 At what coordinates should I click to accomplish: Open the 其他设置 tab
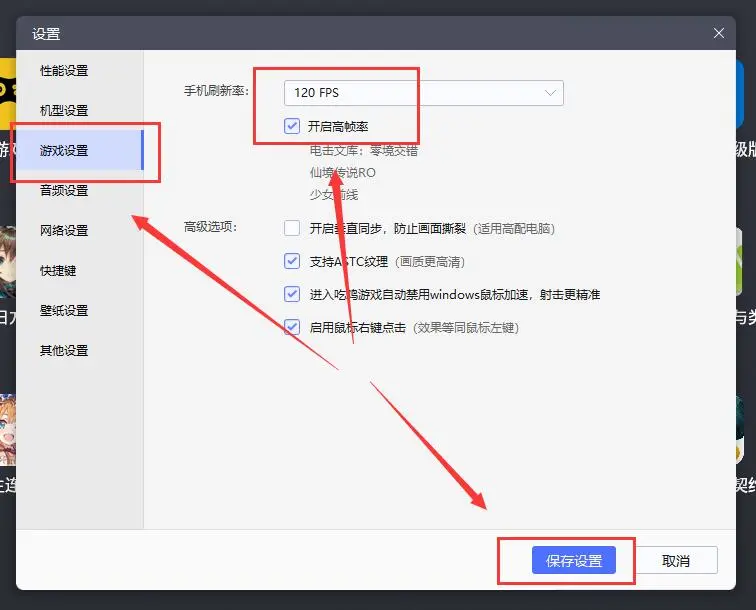coord(64,351)
